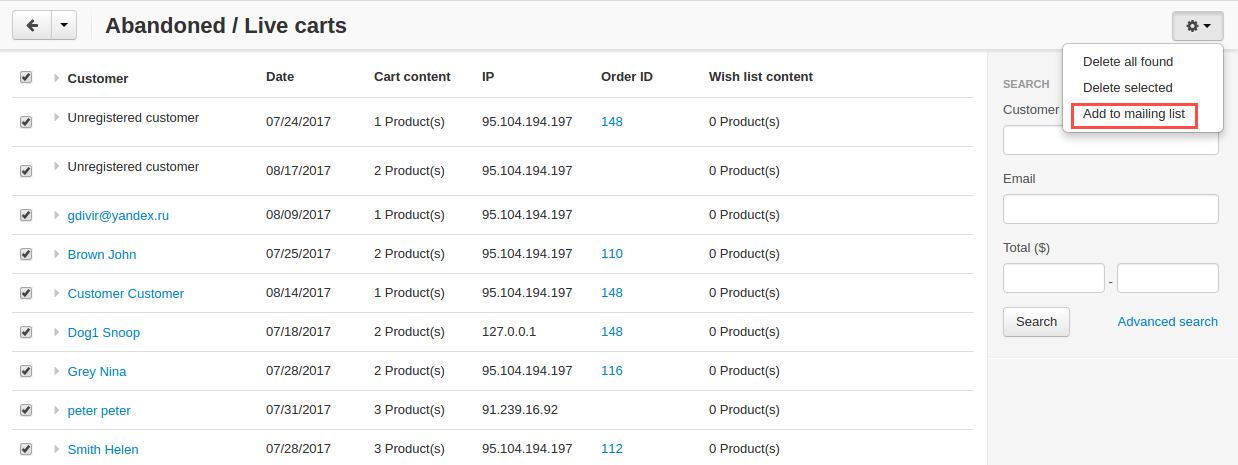Uncheck the Smith Helen row checkbox

(26, 449)
